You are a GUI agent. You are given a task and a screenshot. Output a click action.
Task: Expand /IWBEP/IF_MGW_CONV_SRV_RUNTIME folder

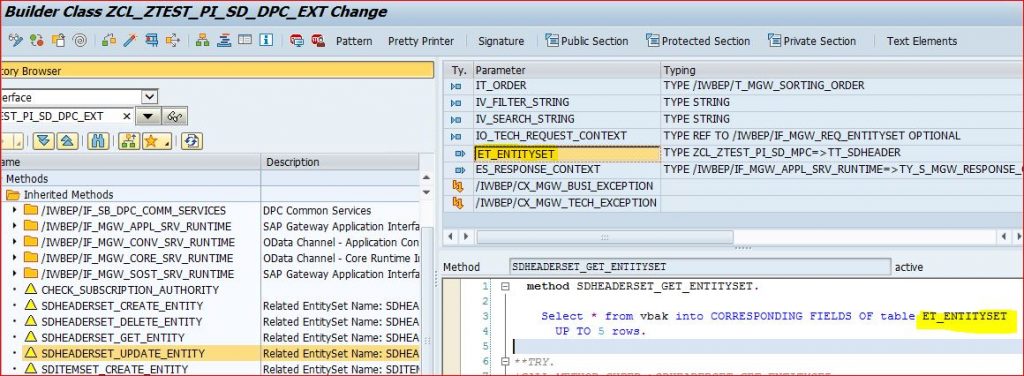(15, 242)
